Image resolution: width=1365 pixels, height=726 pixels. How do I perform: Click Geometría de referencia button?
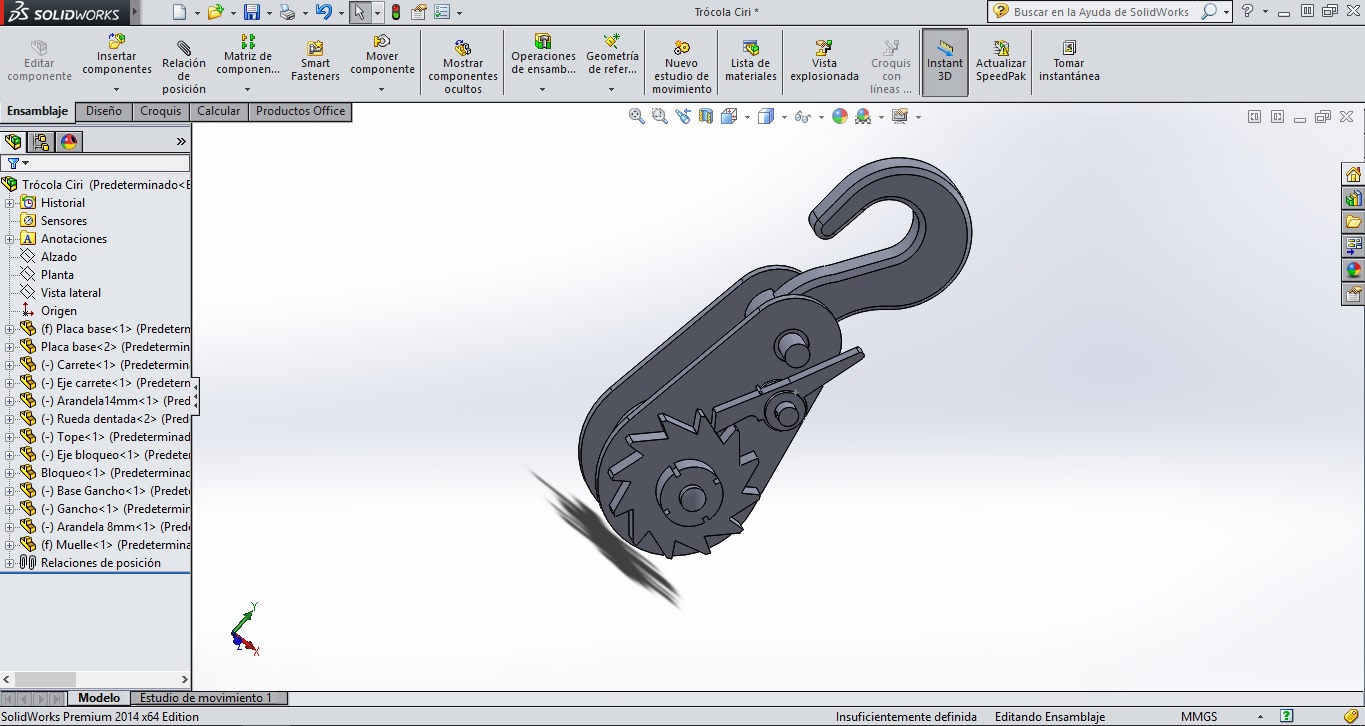612,56
